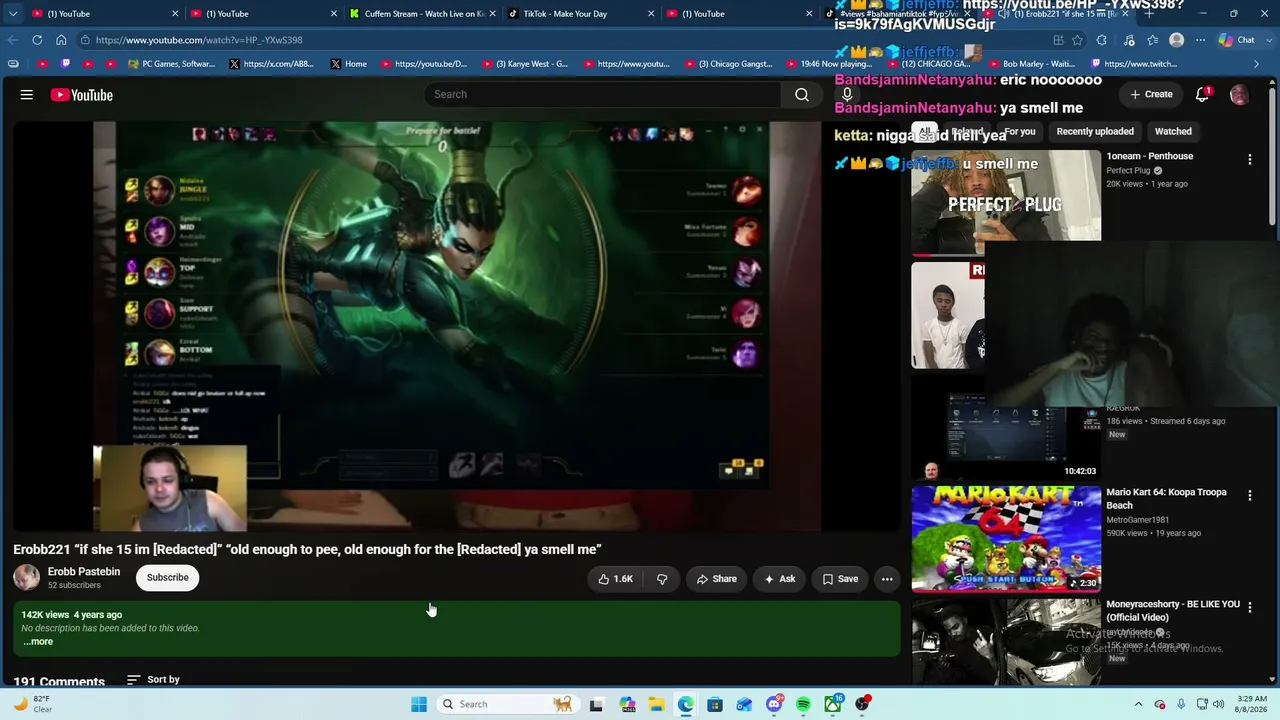
Task: Open options for 1oneam - Penthouse video
Action: pyautogui.click(x=1249, y=159)
